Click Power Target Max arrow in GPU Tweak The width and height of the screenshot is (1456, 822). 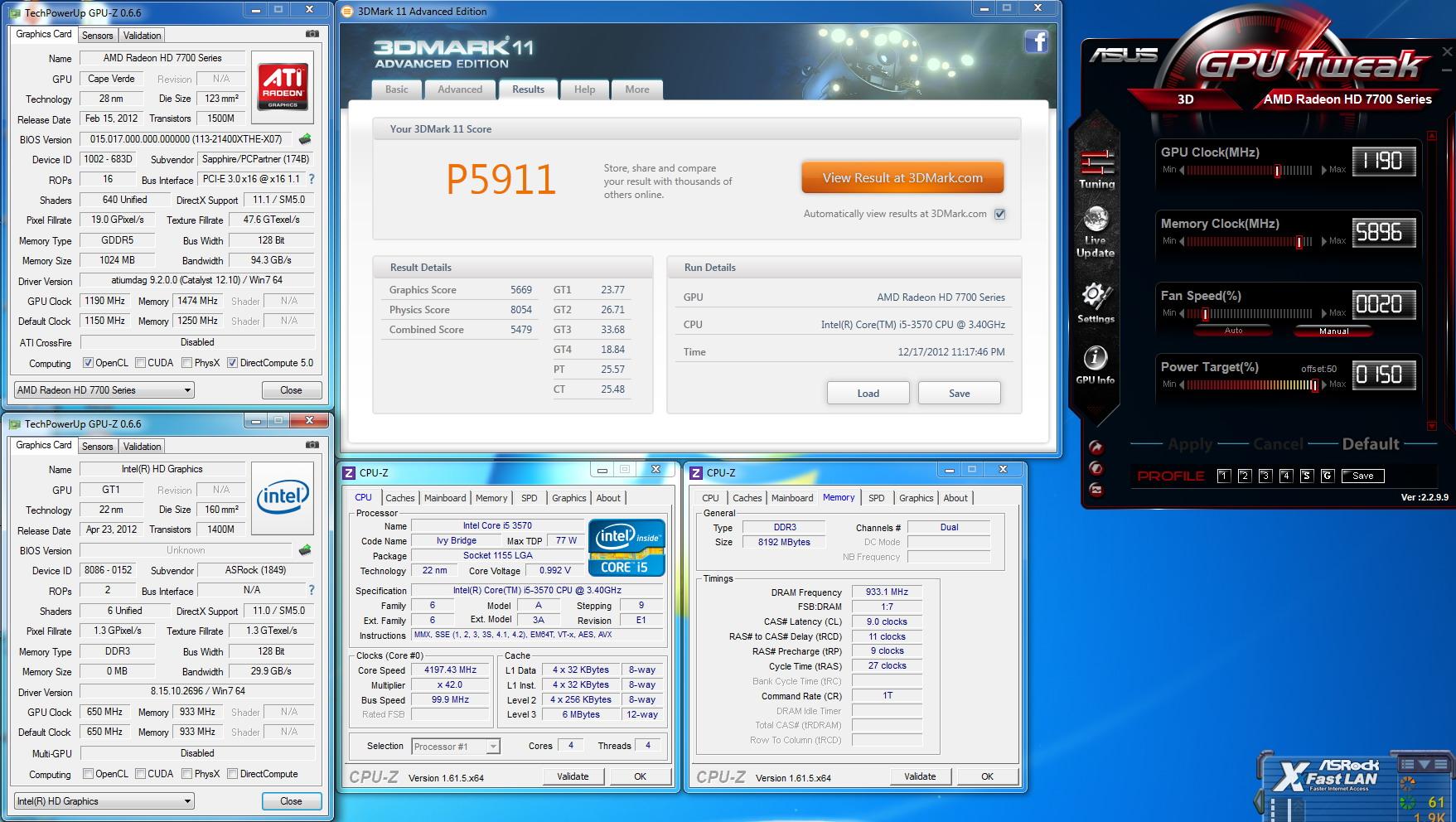tap(1323, 384)
